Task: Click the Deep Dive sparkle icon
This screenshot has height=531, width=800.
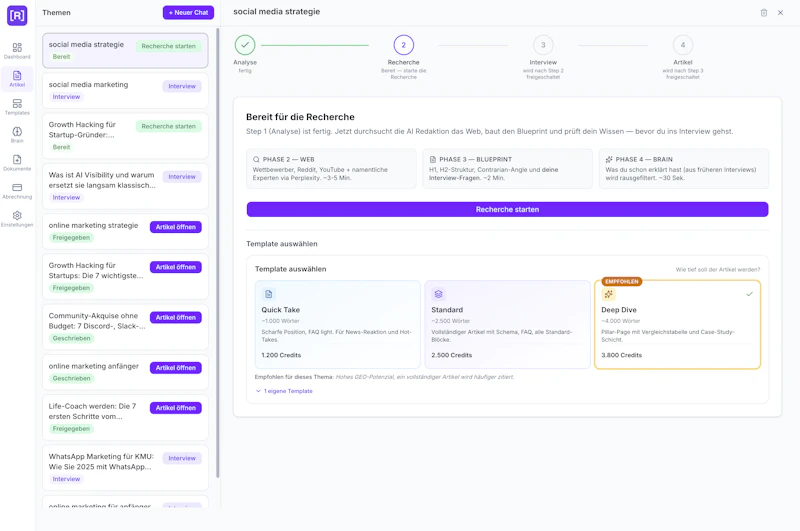Action: pyautogui.click(x=608, y=294)
